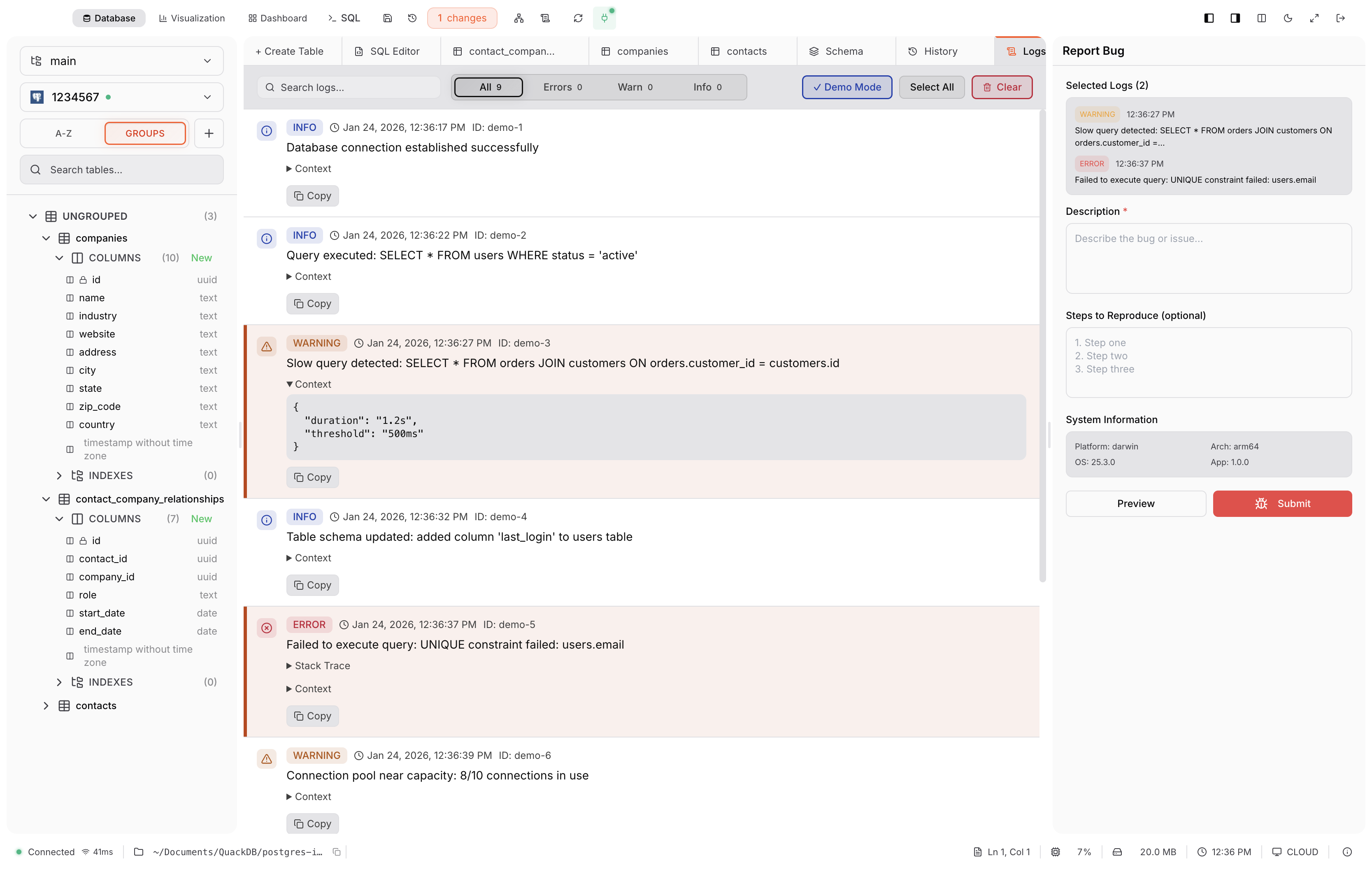Filter logs by All

(489, 87)
